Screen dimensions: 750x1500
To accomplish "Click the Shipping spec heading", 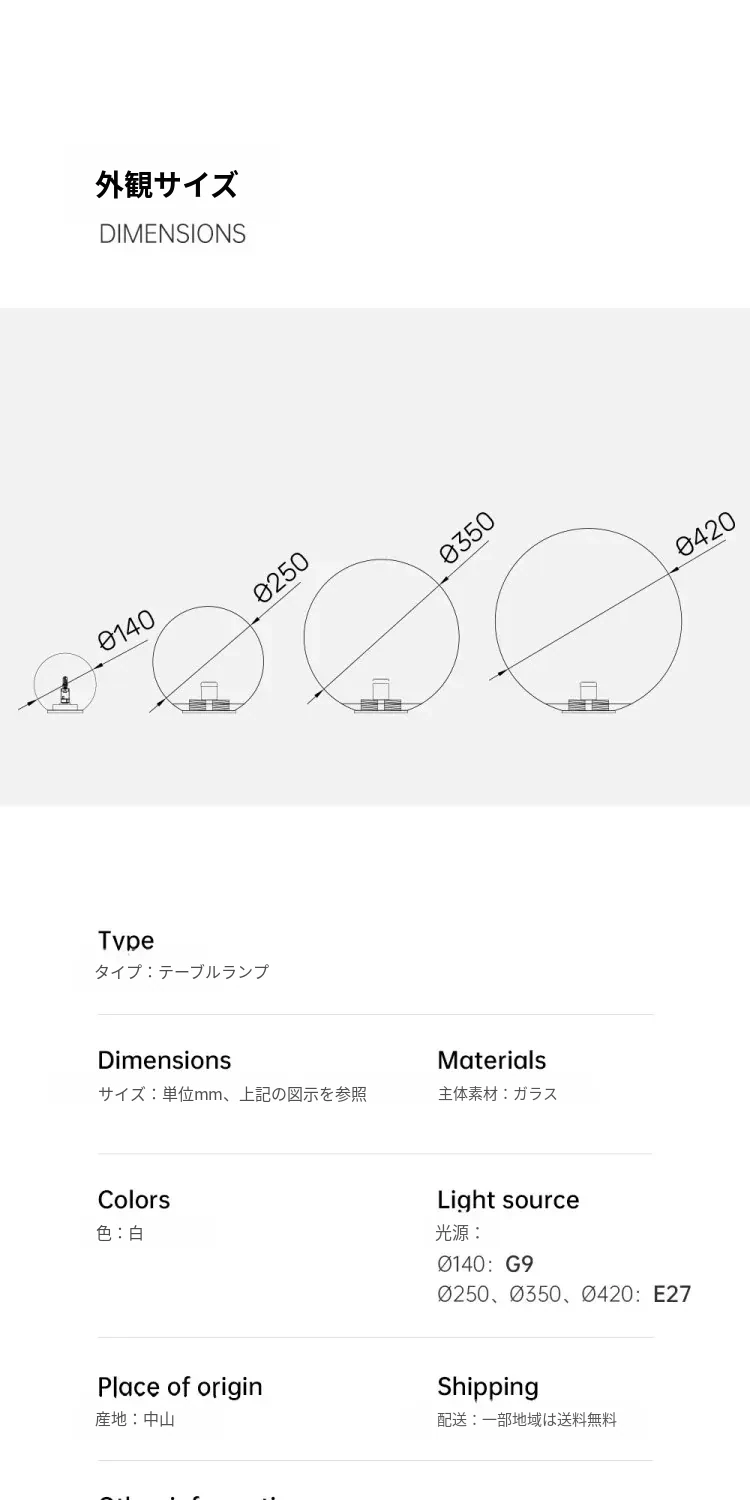I will (488, 1387).
